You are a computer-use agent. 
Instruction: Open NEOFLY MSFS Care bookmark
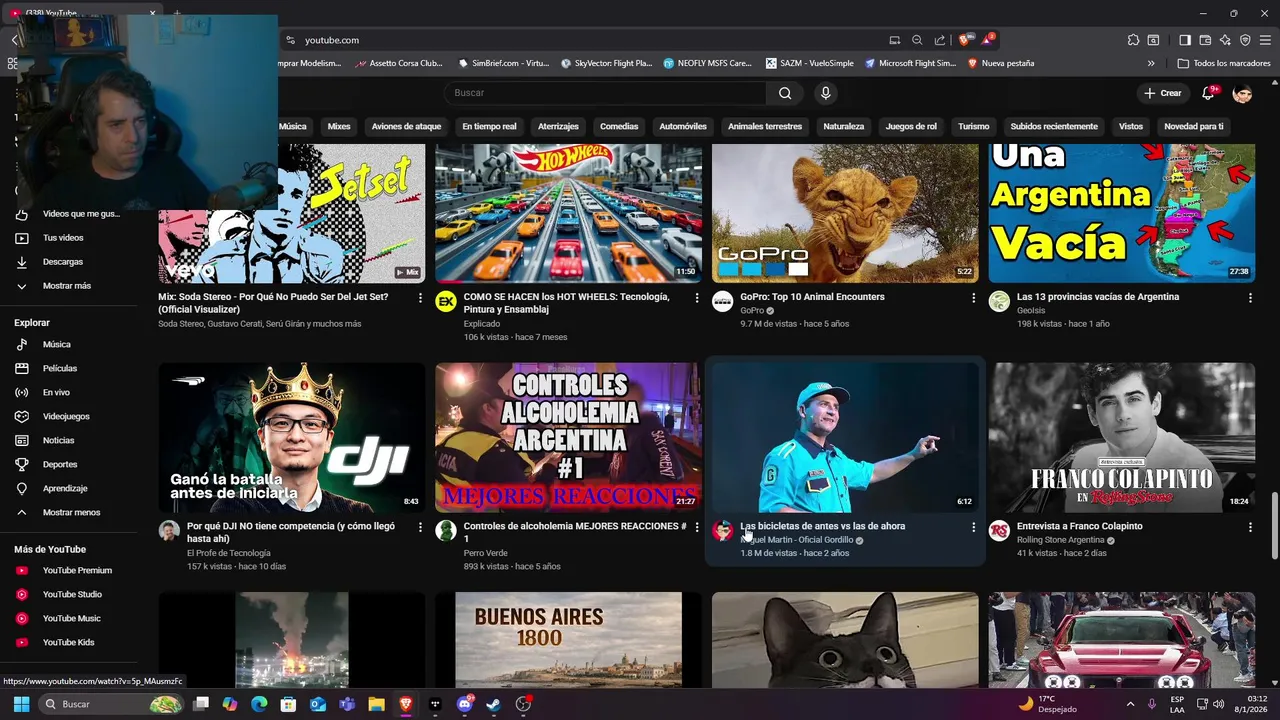(706, 63)
